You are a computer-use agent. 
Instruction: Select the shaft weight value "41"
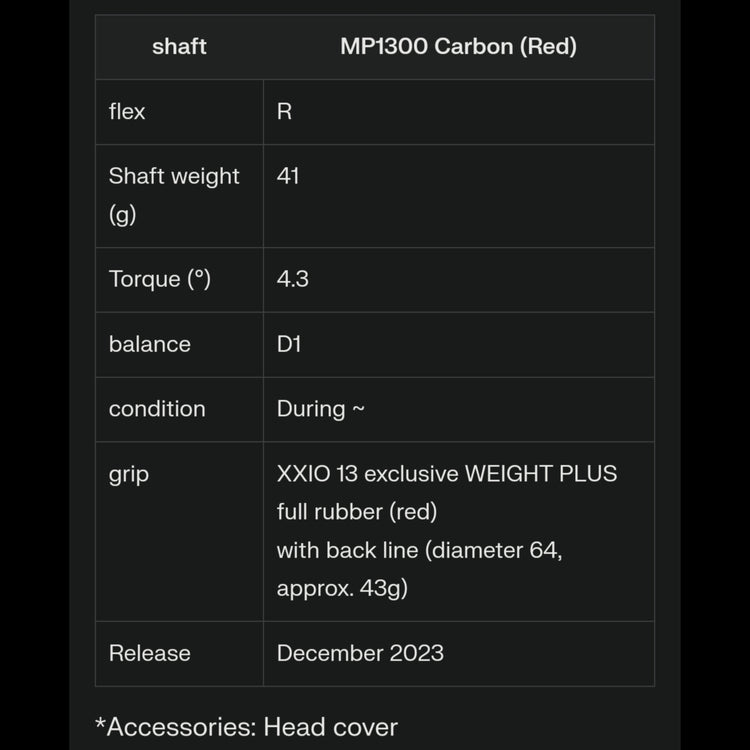[288, 176]
